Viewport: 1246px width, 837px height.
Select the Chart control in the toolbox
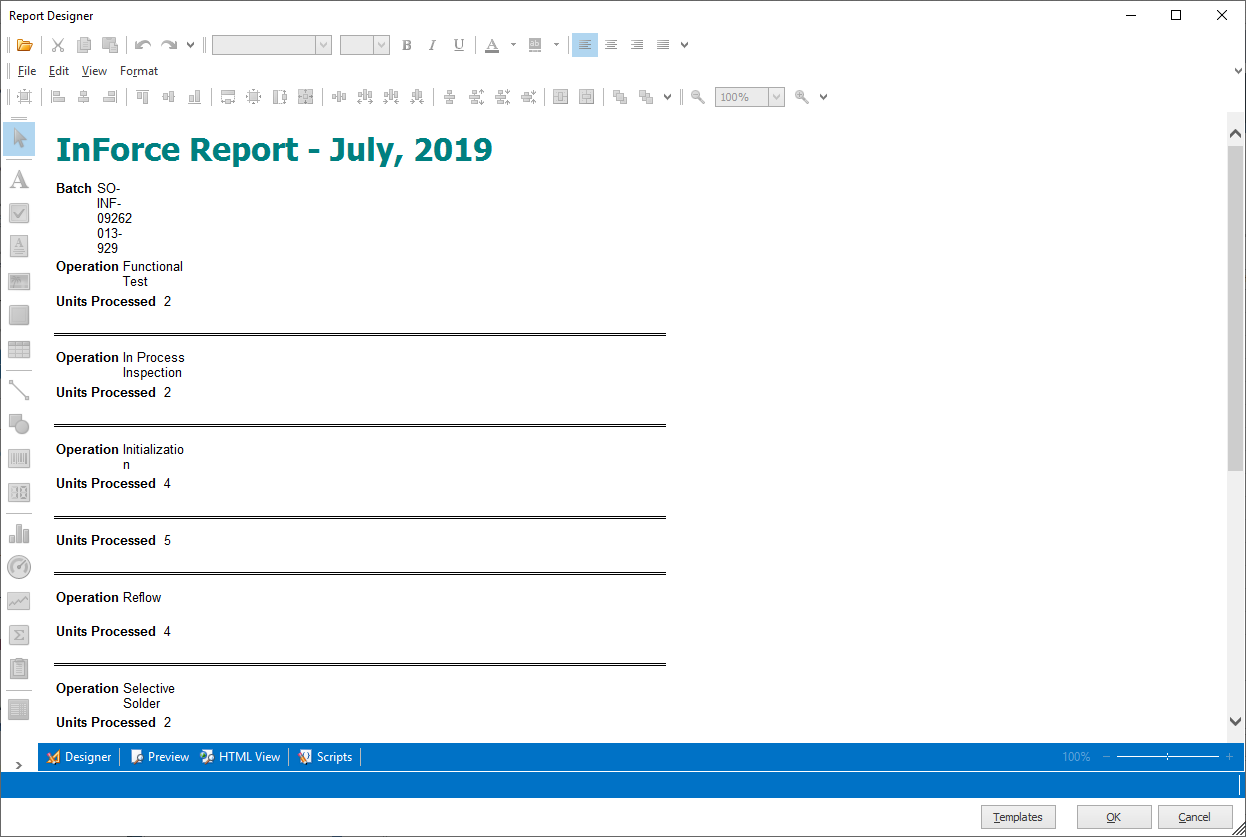[x=18, y=533]
